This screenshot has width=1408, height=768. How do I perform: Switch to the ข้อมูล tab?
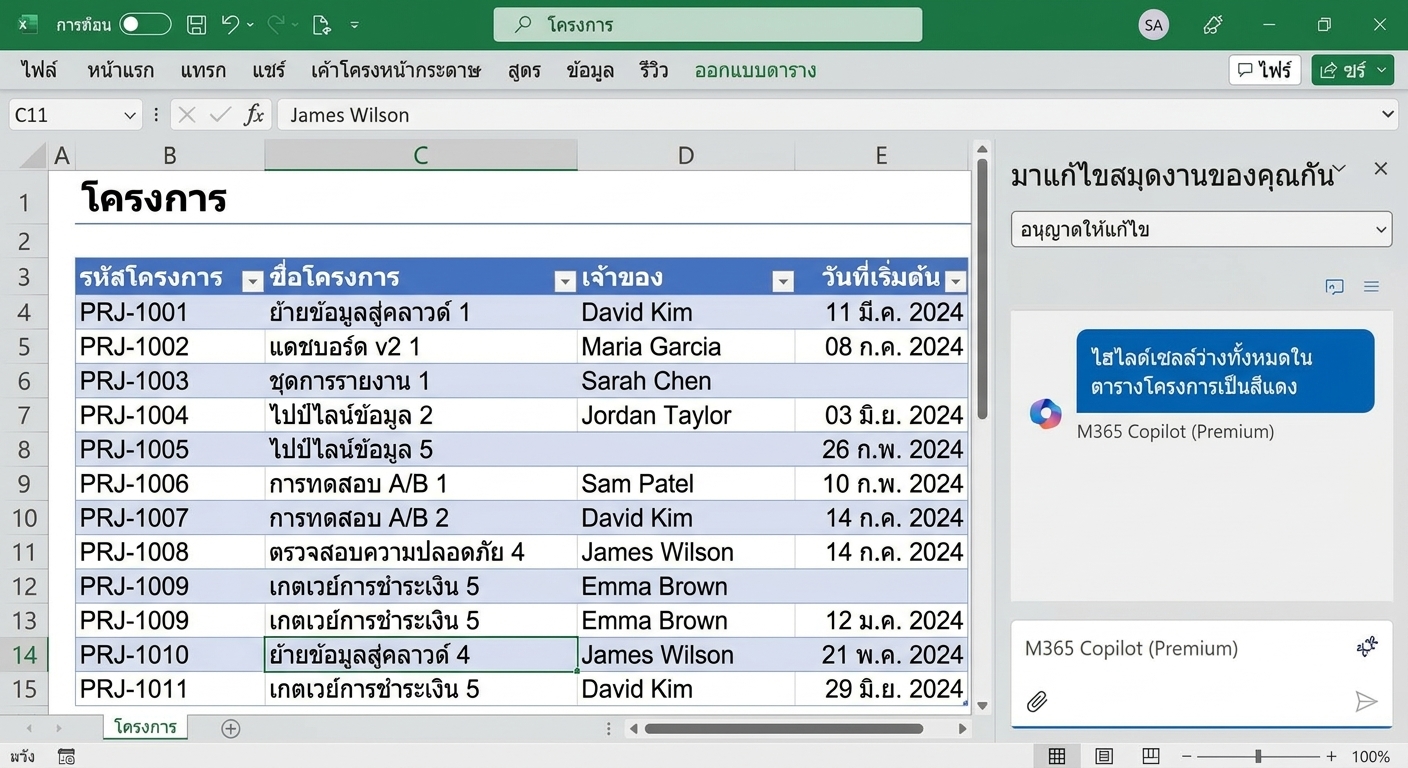[x=590, y=70]
